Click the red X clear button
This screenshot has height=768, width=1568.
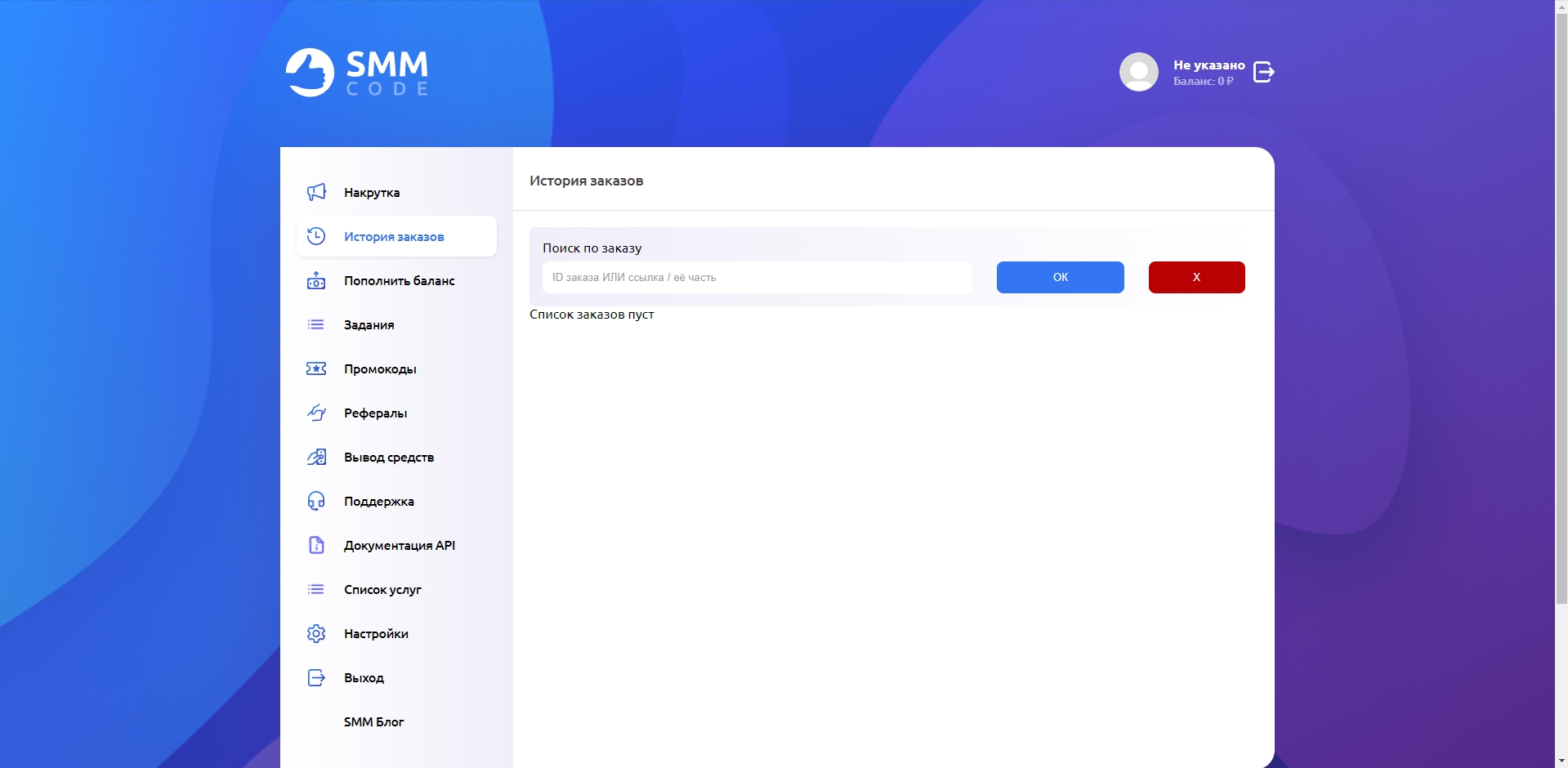(1196, 277)
